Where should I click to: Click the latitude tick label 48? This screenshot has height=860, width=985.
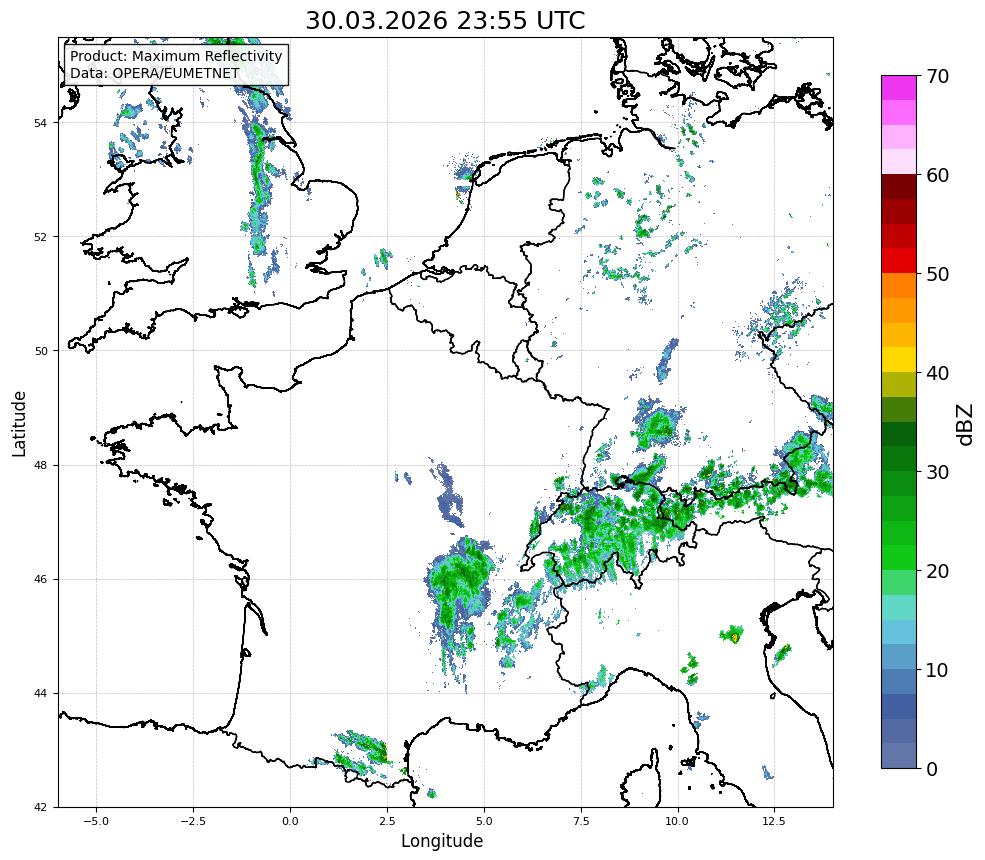point(41,465)
